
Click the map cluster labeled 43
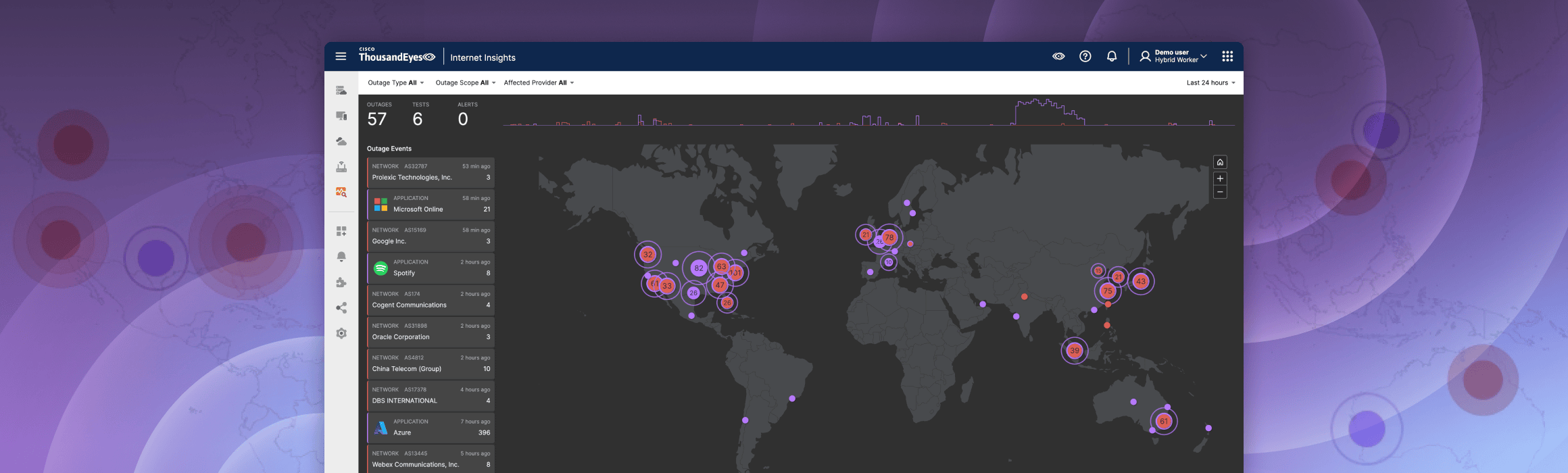pos(1141,281)
